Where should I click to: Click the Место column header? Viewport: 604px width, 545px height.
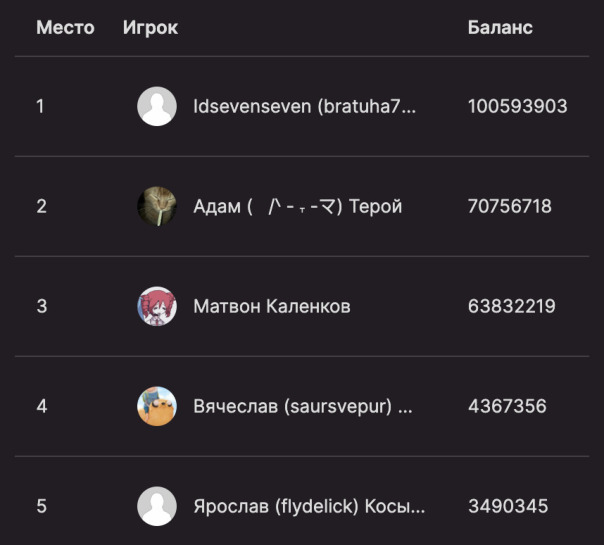click(65, 27)
